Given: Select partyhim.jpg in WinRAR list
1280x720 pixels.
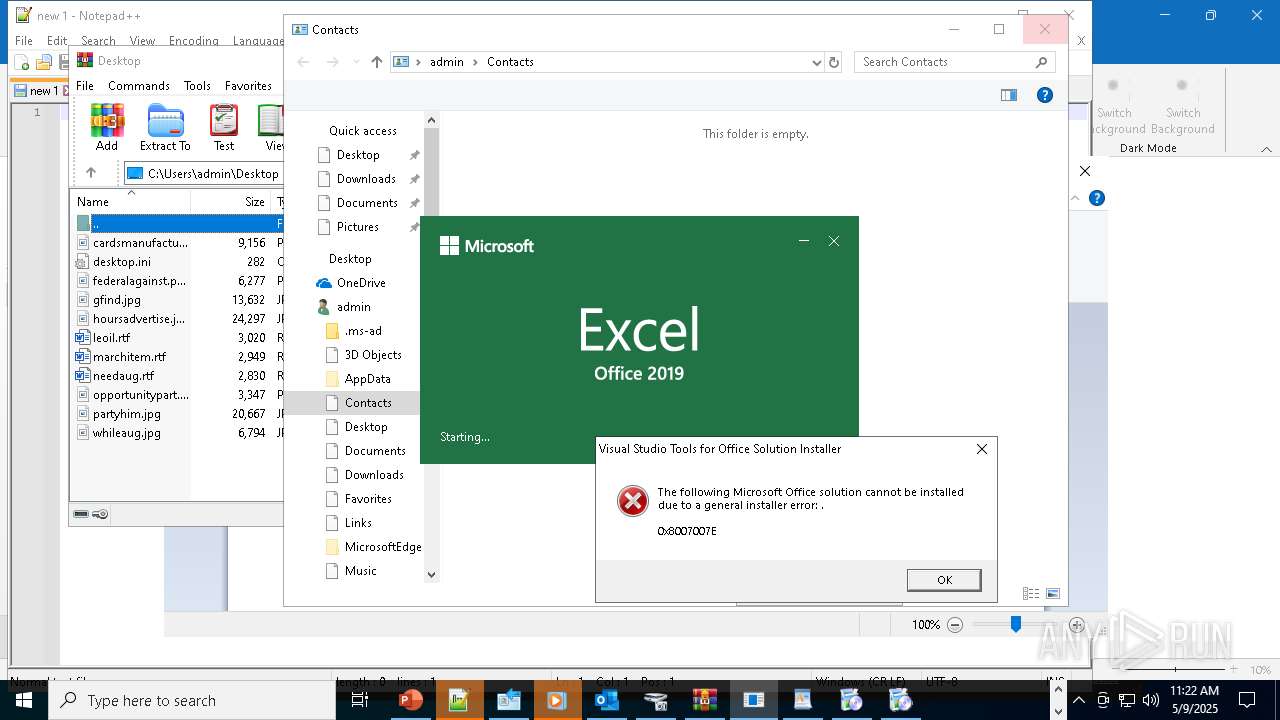Looking at the screenshot, I should [x=126, y=414].
